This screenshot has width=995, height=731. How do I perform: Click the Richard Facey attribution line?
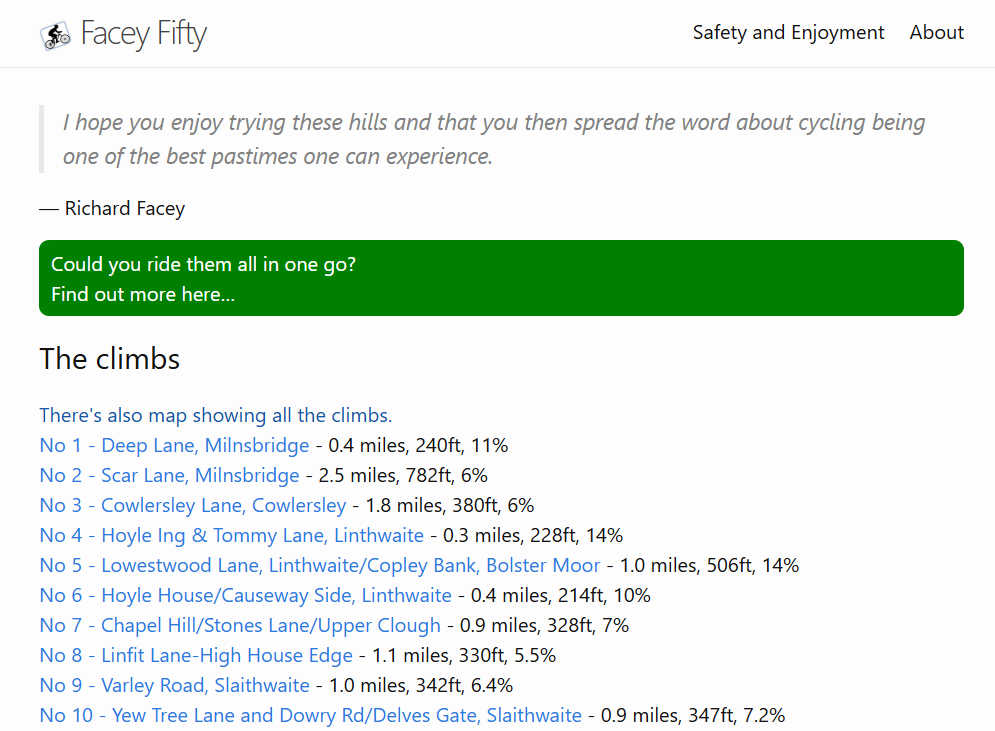[112, 209]
